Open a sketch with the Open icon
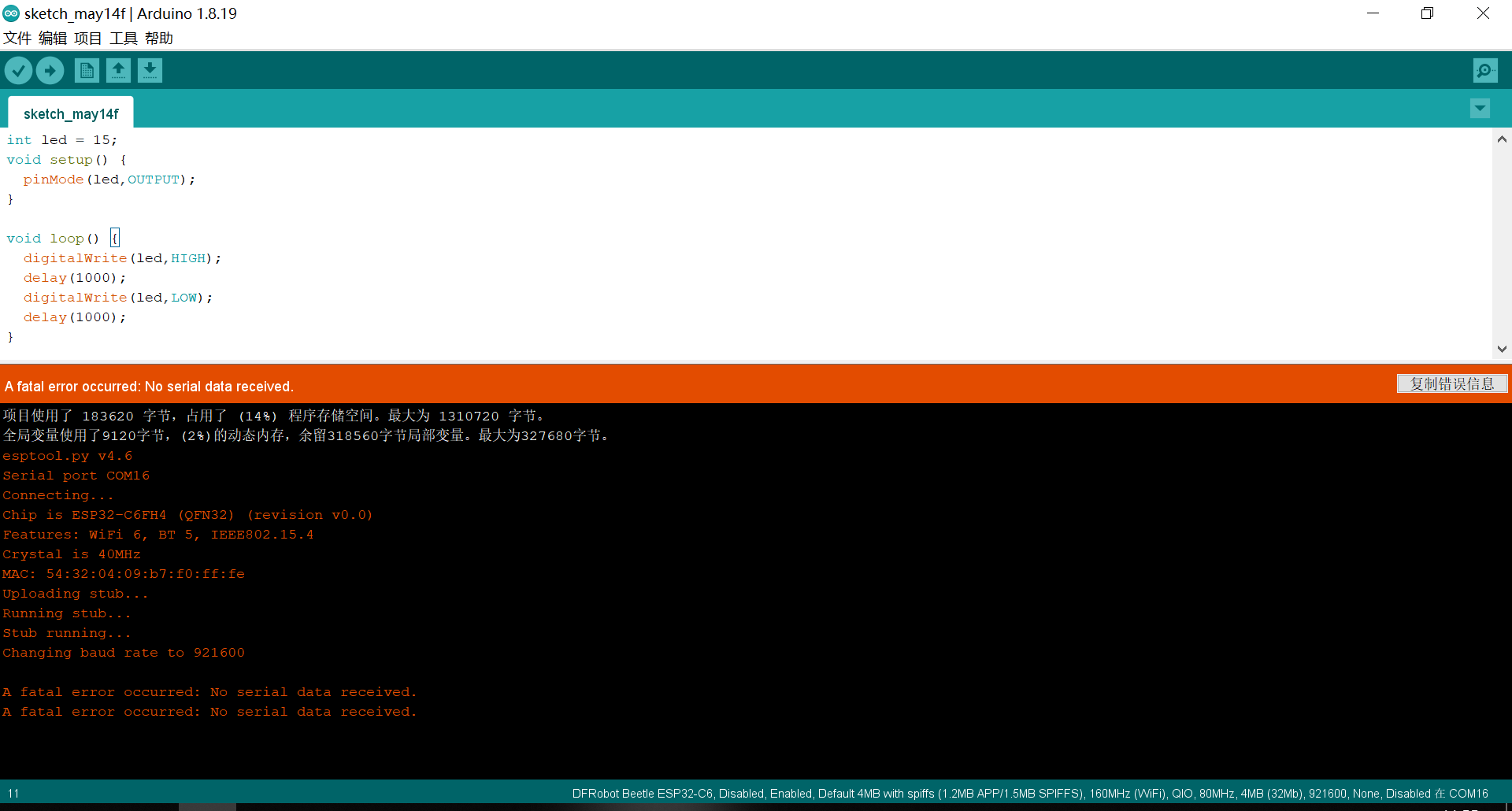Image resolution: width=1512 pixels, height=811 pixels. point(118,71)
